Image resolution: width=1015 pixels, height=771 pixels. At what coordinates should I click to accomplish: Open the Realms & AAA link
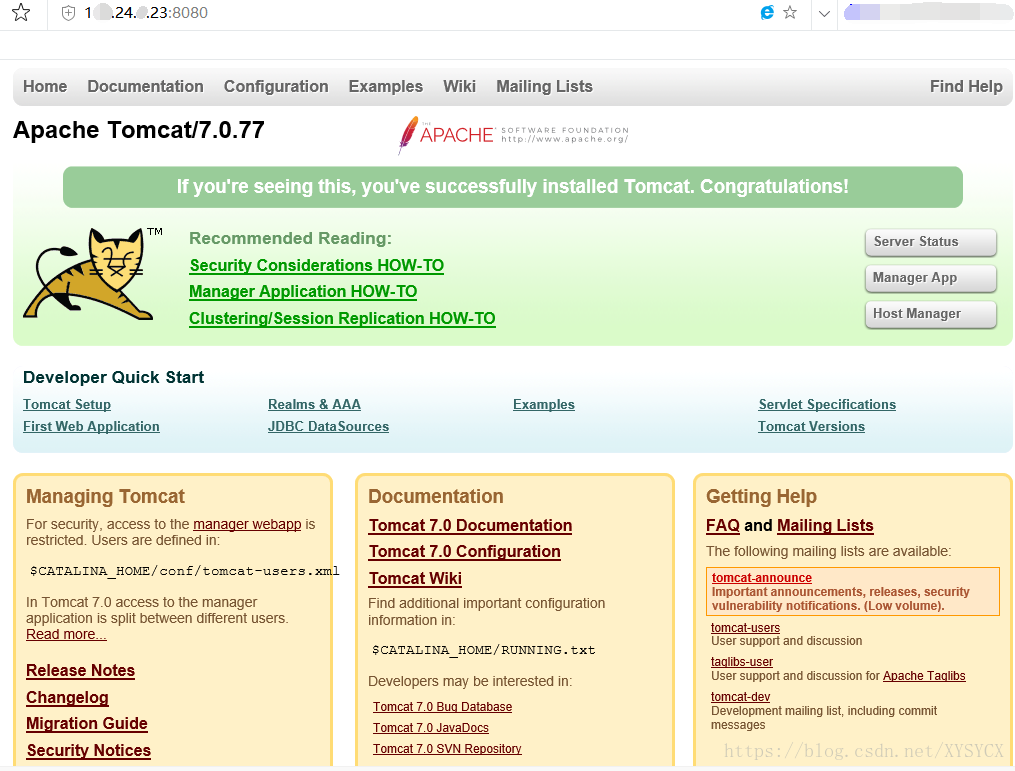(314, 405)
